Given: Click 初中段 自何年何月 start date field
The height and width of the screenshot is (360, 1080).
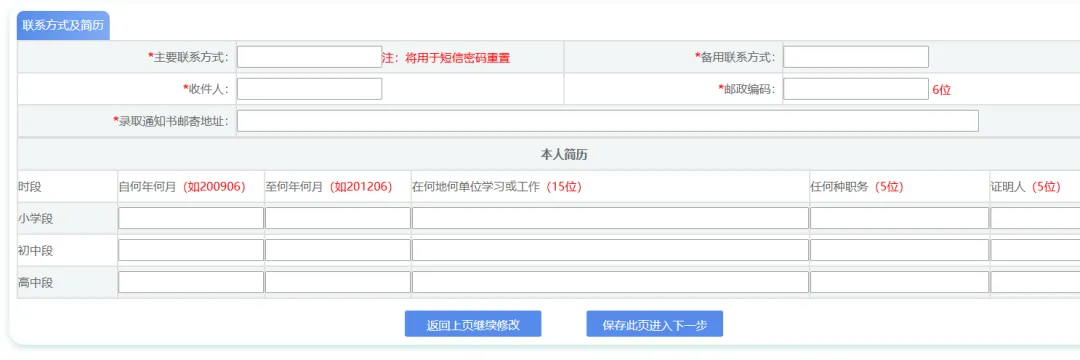Looking at the screenshot, I should (191, 250).
